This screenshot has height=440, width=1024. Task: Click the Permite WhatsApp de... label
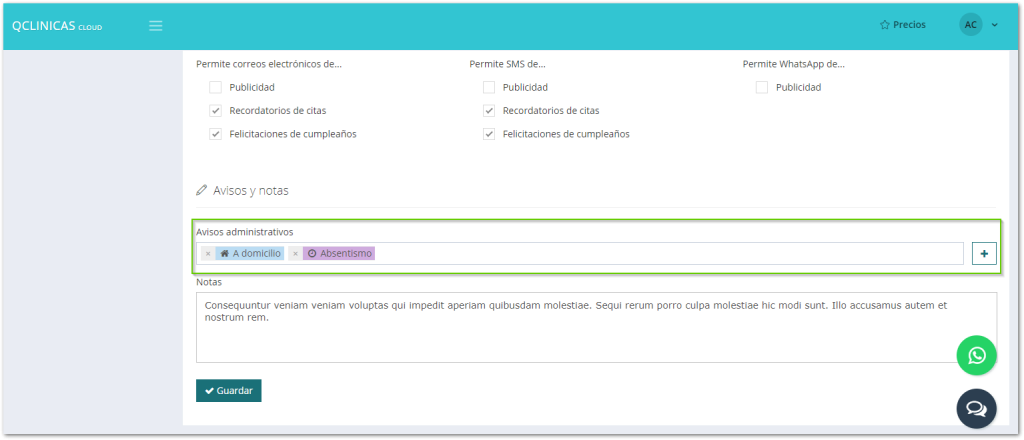(793, 64)
